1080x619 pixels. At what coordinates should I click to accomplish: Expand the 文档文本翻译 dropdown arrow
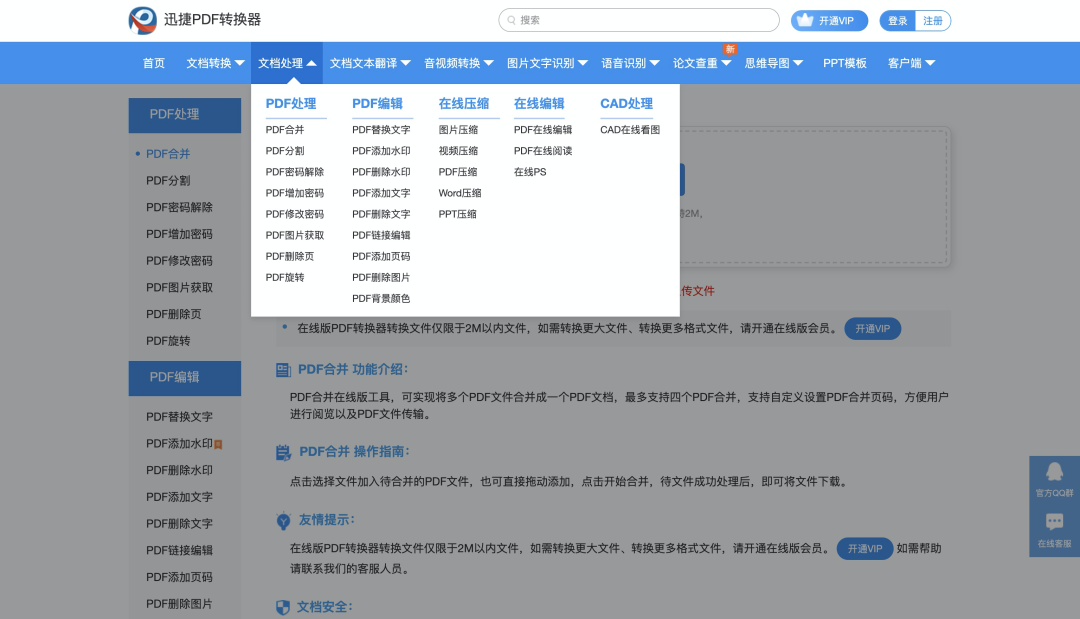pyautogui.click(x=406, y=63)
